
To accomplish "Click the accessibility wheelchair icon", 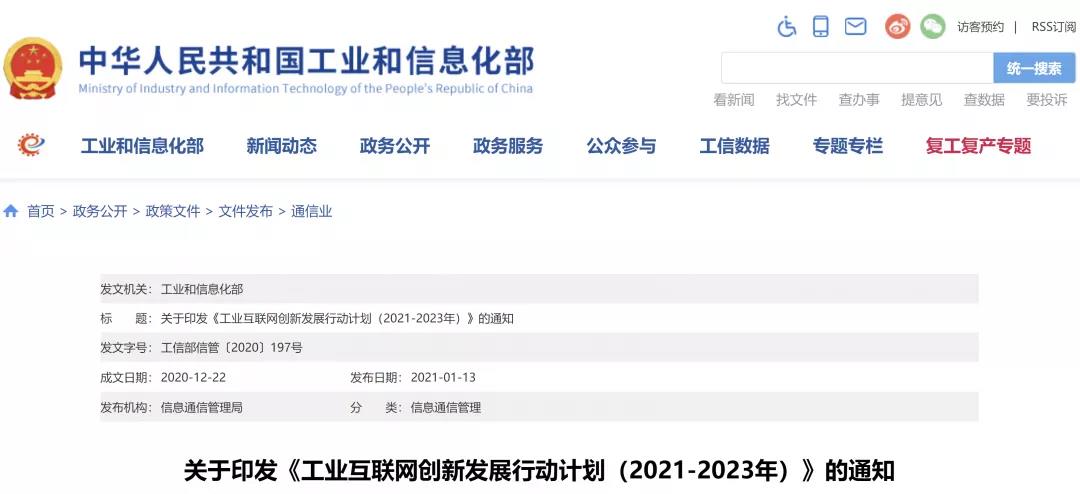I will [x=787, y=27].
